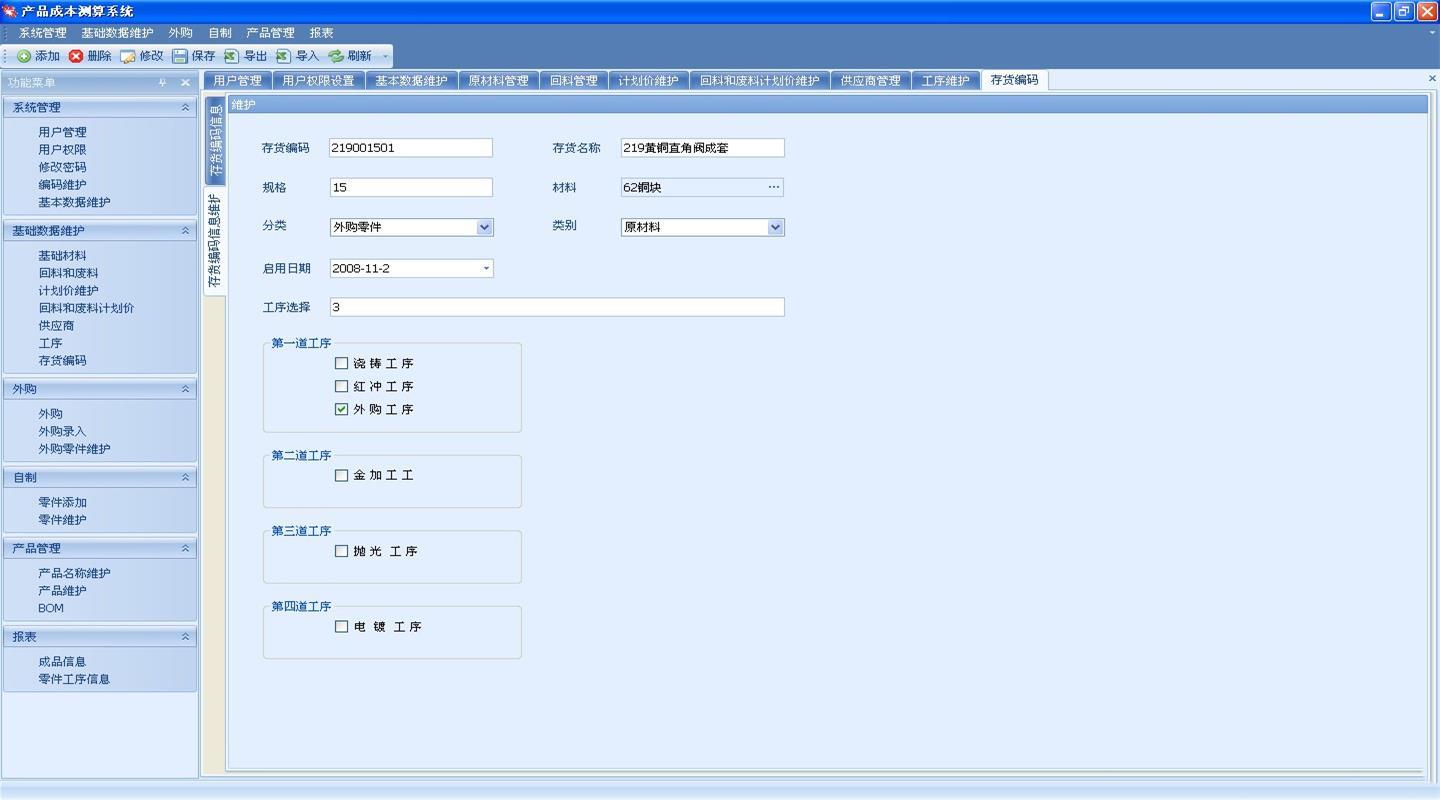Switch to the 计划价维护 tab

tap(648, 81)
